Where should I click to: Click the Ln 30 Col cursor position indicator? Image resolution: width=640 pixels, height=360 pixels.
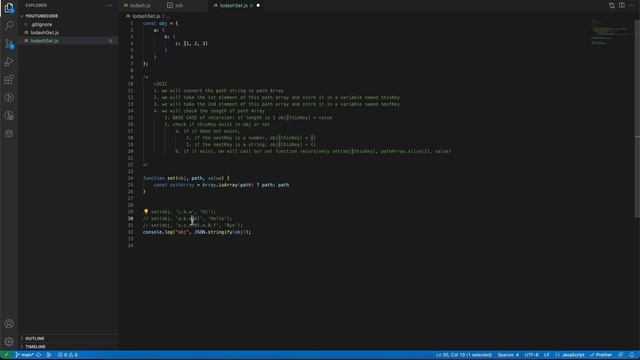(x=464, y=355)
